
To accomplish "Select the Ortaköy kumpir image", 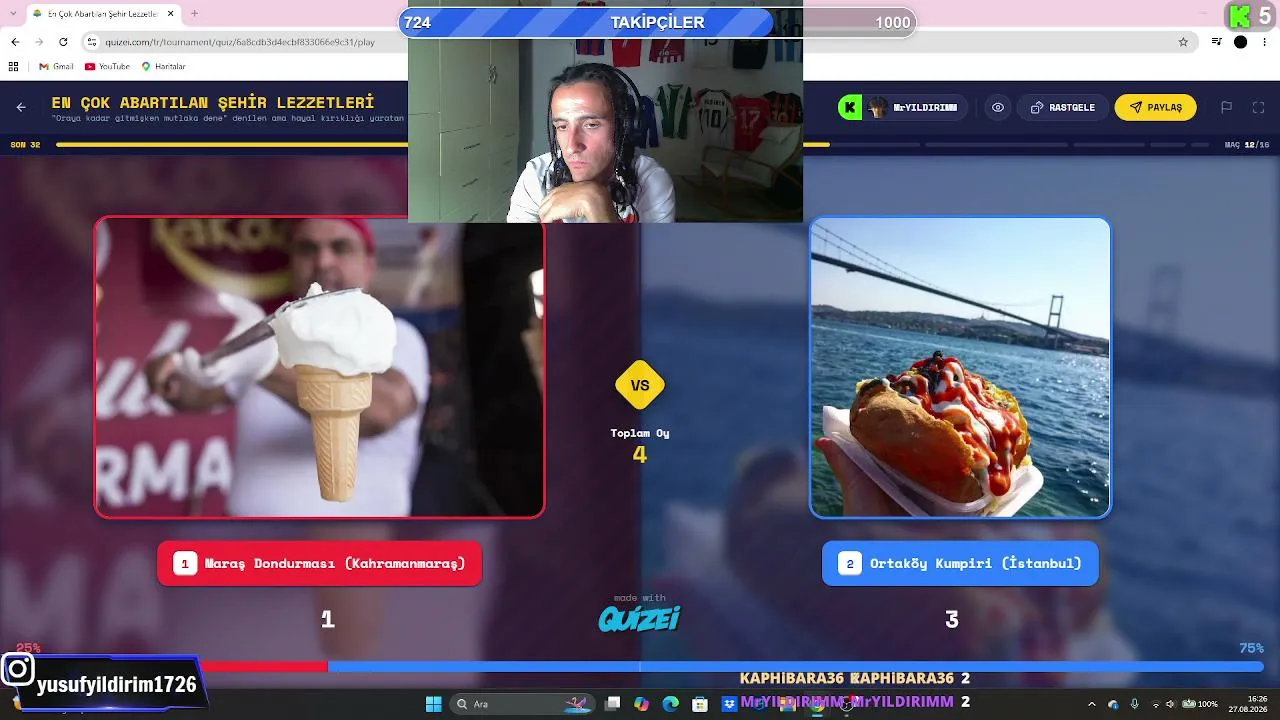I will pyautogui.click(x=960, y=368).
